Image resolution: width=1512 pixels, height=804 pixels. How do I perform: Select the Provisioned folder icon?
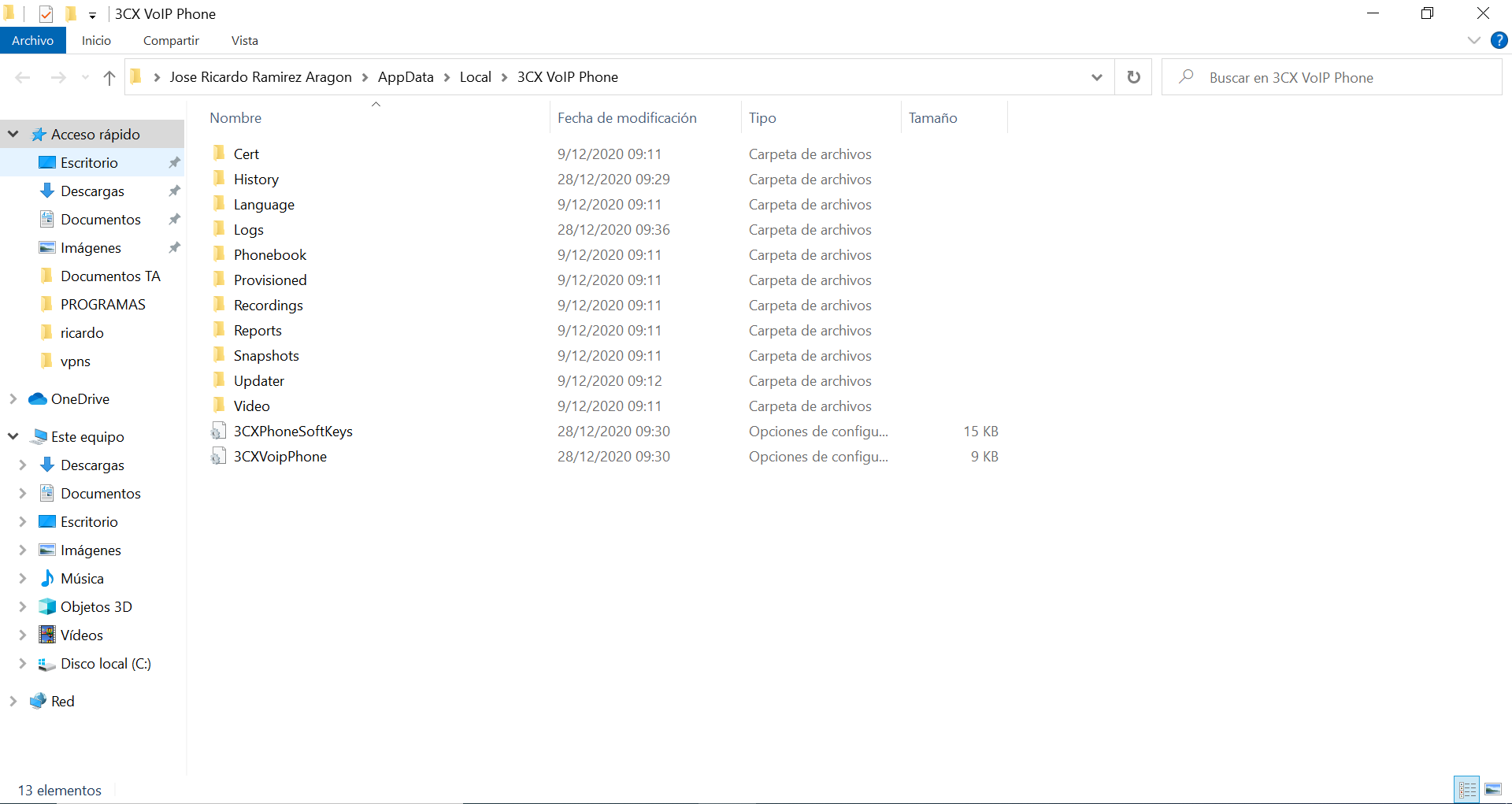click(220, 279)
